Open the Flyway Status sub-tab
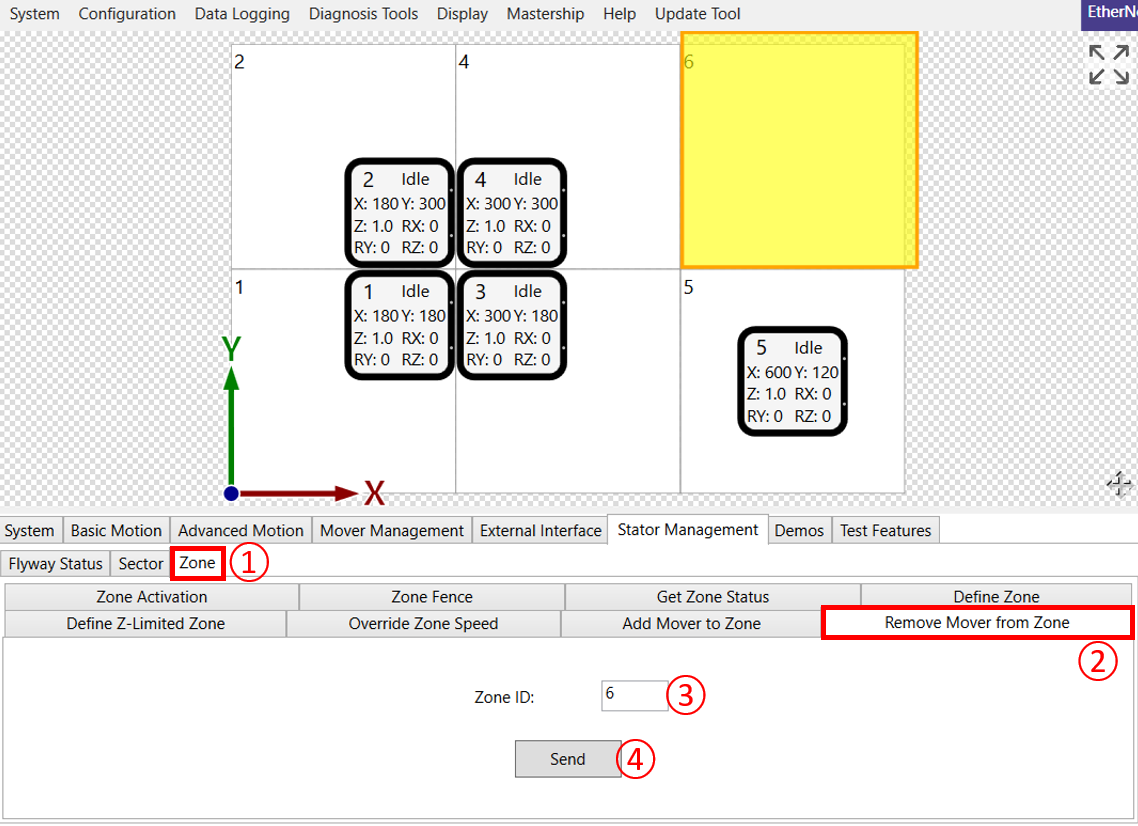Screen dimensions: 1138x826 (x=56, y=564)
